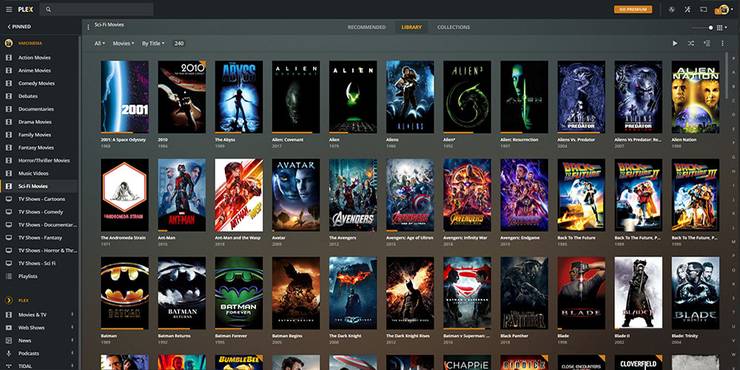Open the Black Panther poster
740x370 pixels.
[x=524, y=293]
